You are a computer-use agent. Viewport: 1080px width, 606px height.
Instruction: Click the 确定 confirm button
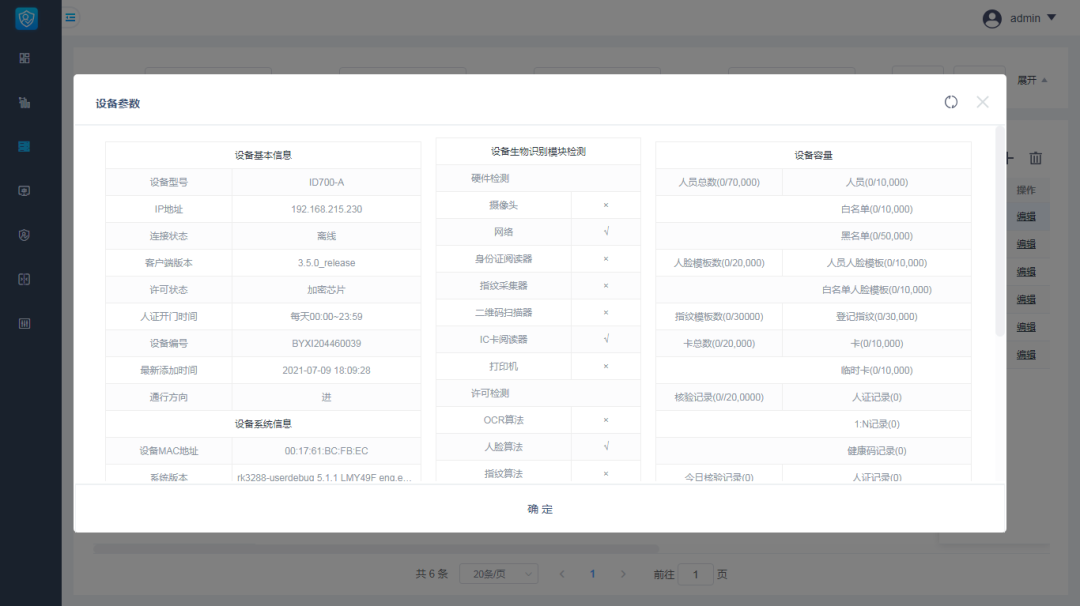[x=539, y=508]
